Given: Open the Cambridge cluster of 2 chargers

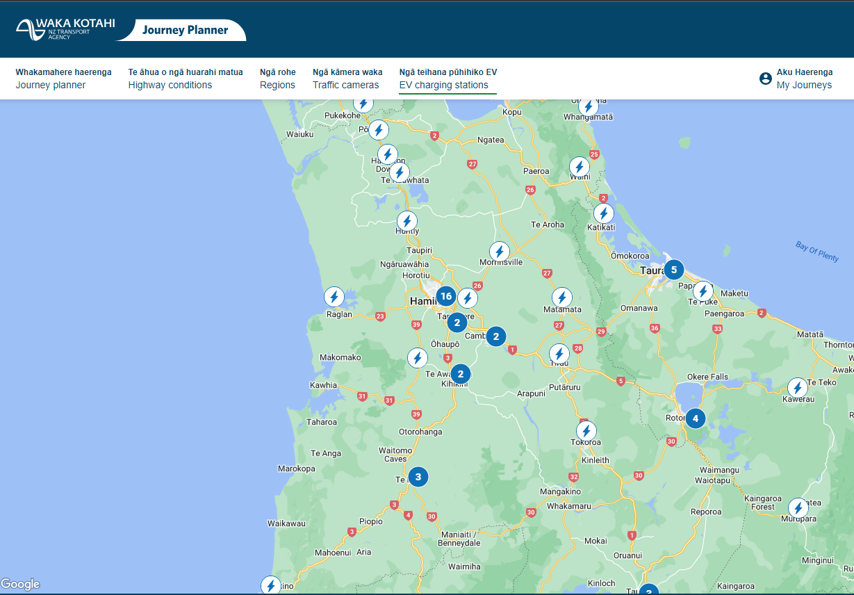Looking at the screenshot, I should point(496,337).
